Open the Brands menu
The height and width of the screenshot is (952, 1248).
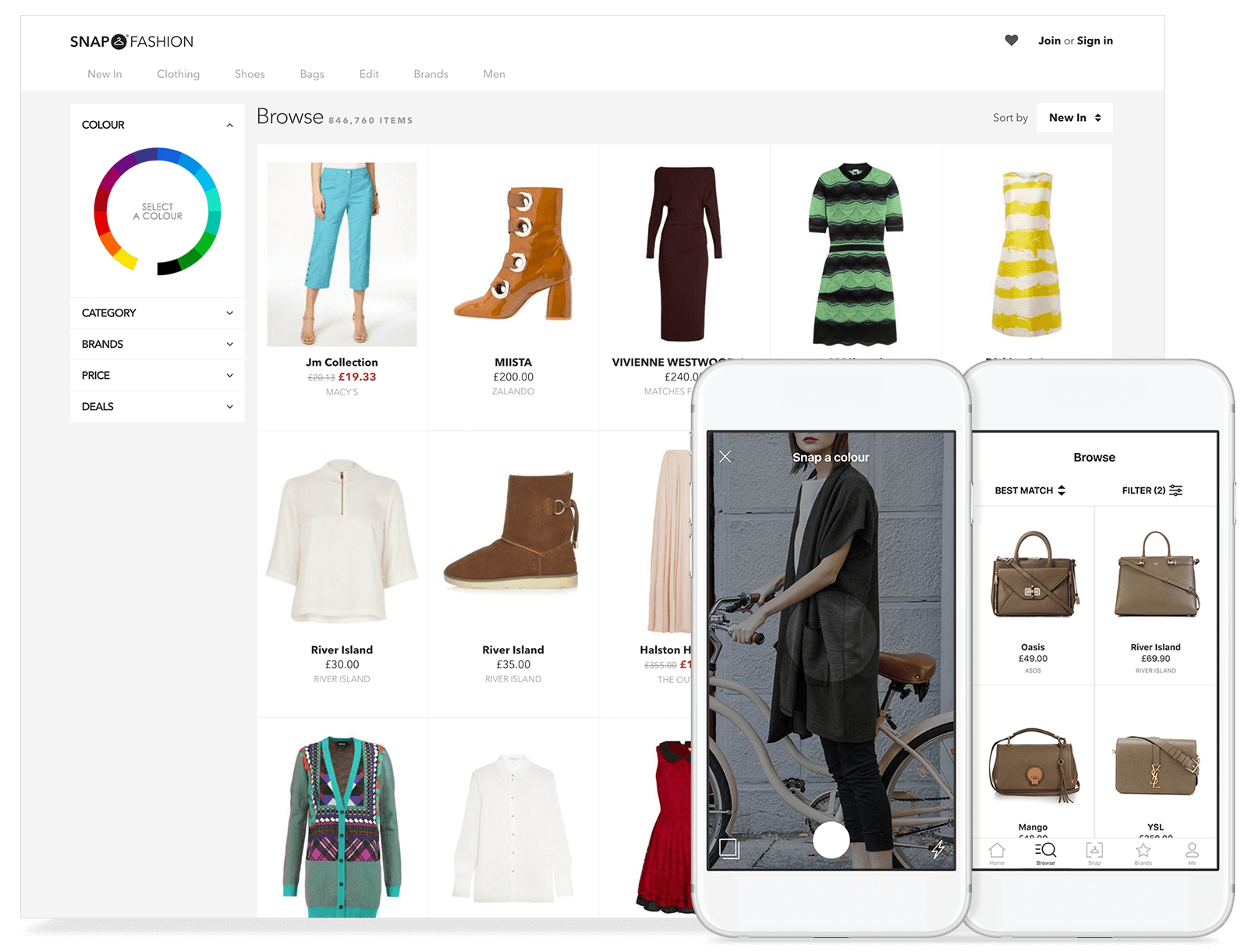tap(431, 74)
